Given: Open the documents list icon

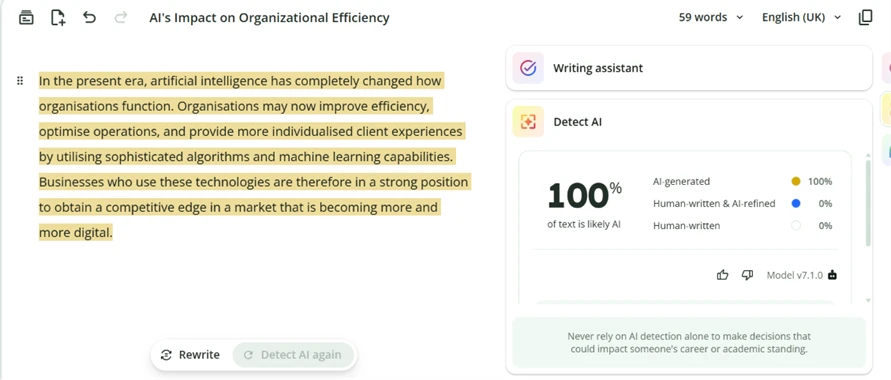Looking at the screenshot, I should 26,18.
